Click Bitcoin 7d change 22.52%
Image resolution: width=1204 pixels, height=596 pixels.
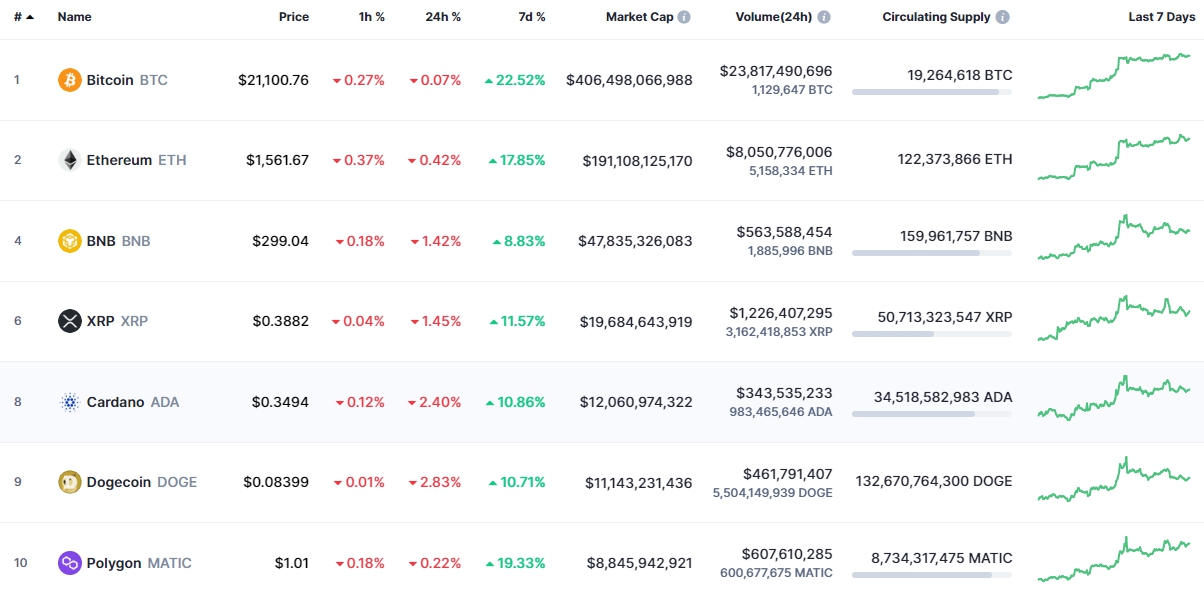[515, 80]
